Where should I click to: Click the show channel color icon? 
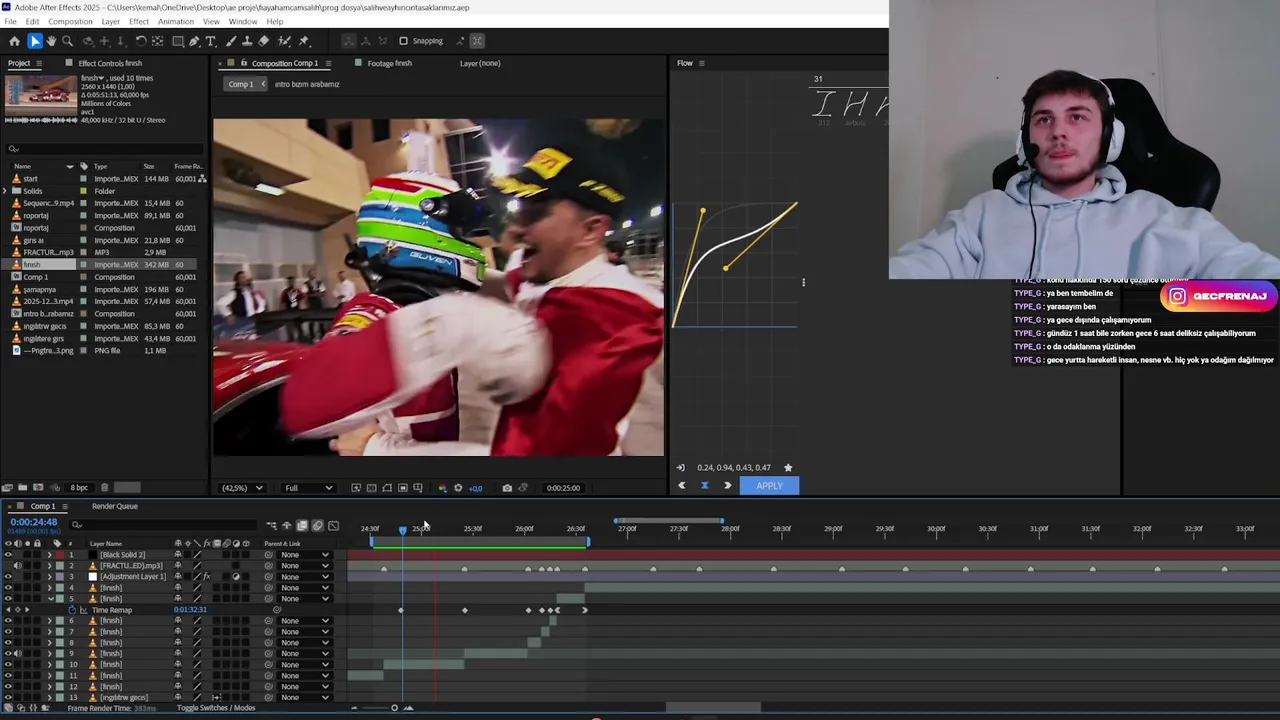click(x=442, y=488)
